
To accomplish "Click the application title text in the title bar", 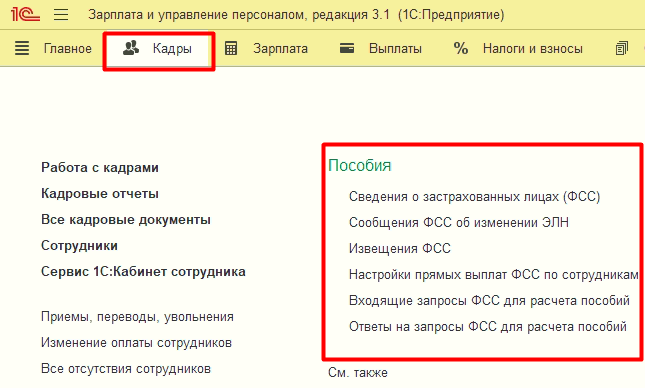I will coord(296,15).
